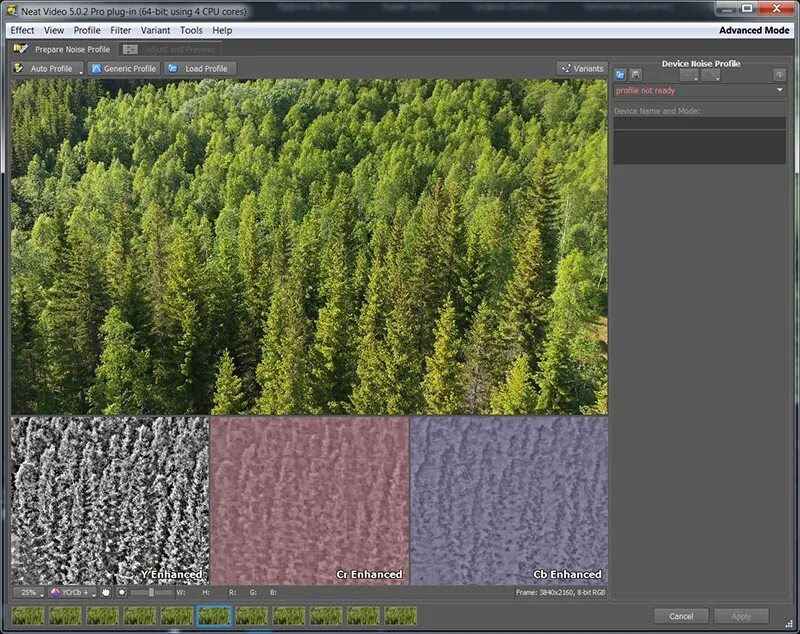
Task: Select the fifth frame thumbnail
Action: click(x=177, y=616)
